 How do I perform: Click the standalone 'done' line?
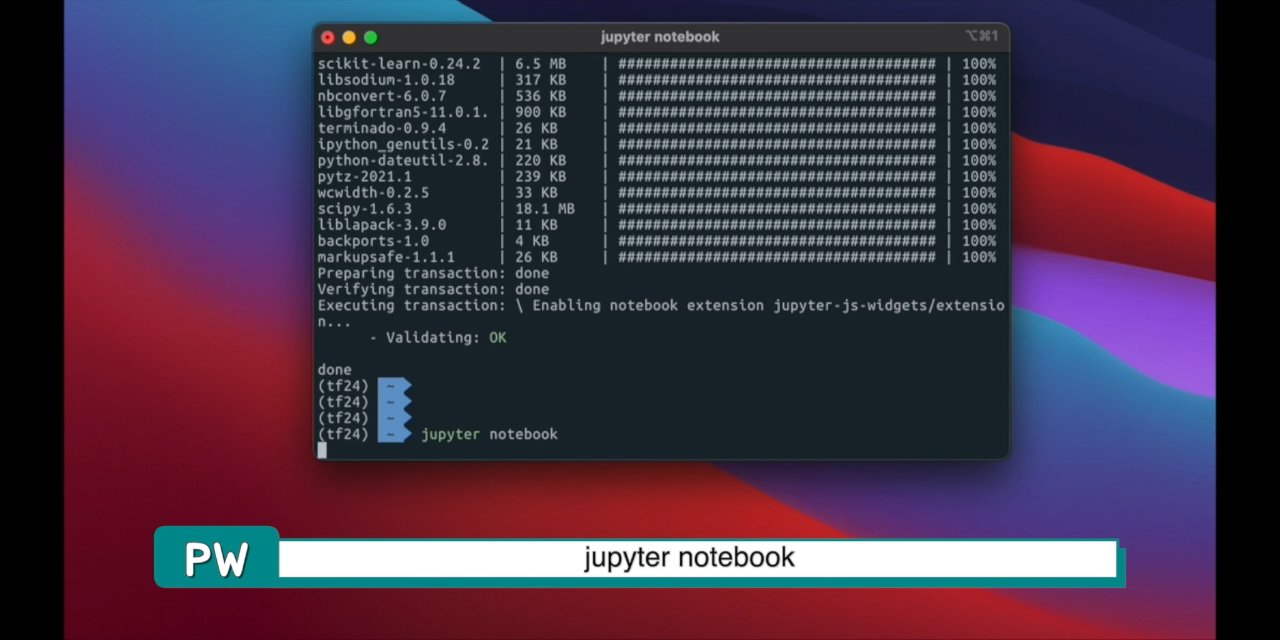tap(335, 370)
